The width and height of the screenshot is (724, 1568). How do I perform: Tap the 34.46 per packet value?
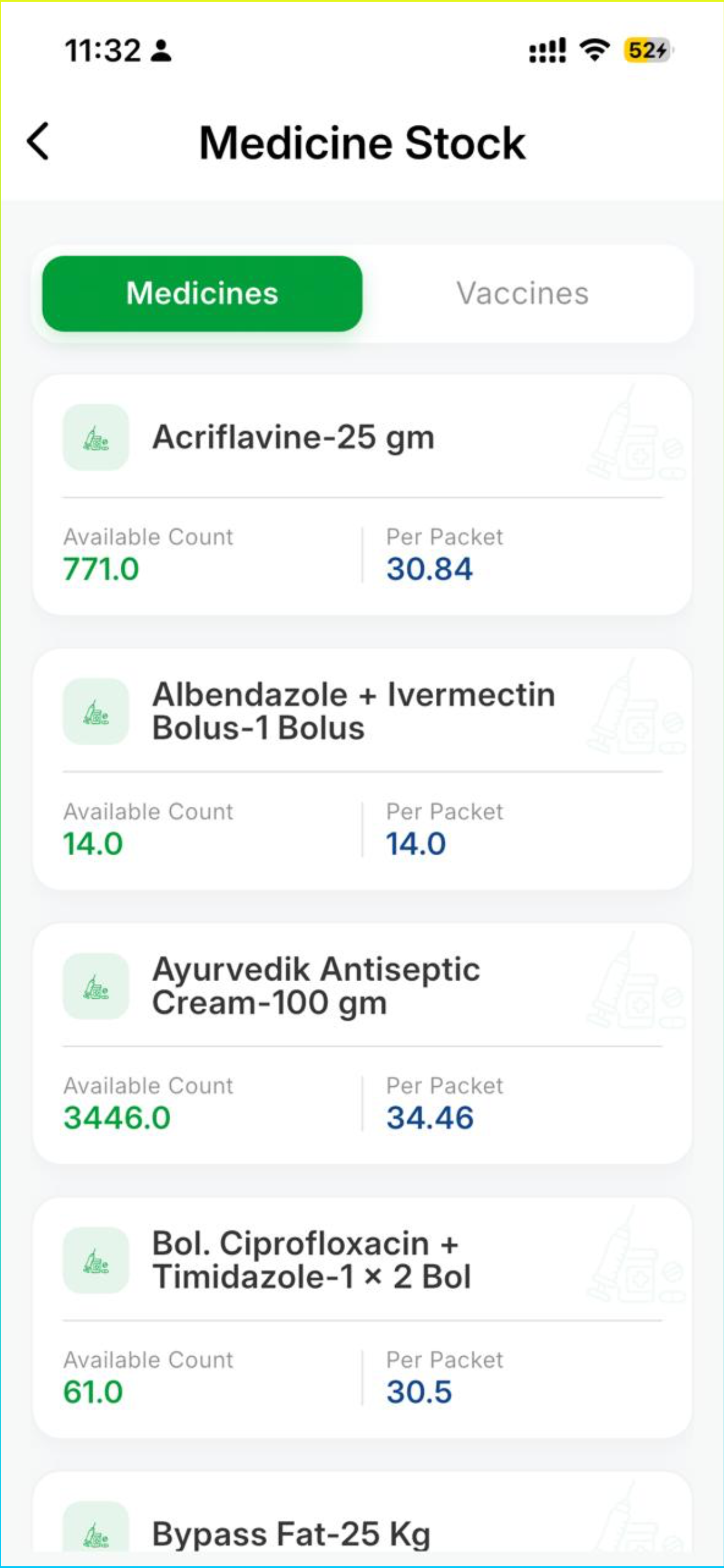tap(430, 1118)
